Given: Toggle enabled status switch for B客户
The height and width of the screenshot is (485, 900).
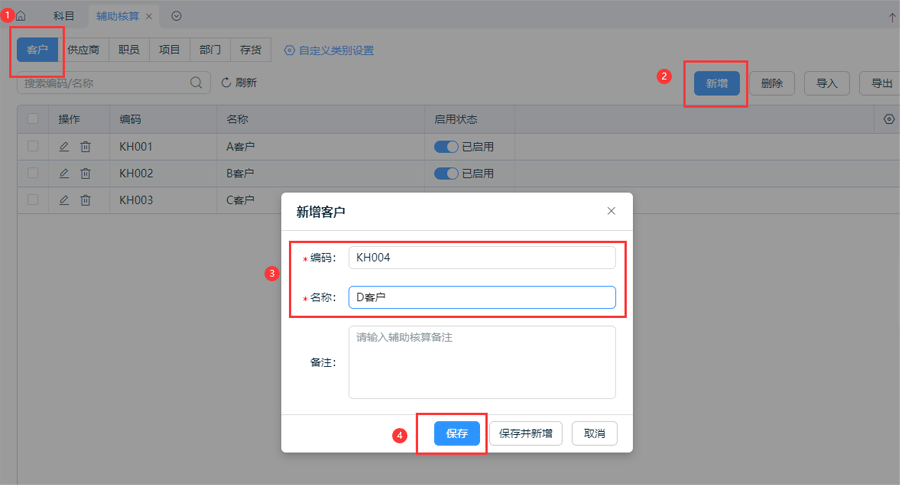Looking at the screenshot, I should [446, 173].
